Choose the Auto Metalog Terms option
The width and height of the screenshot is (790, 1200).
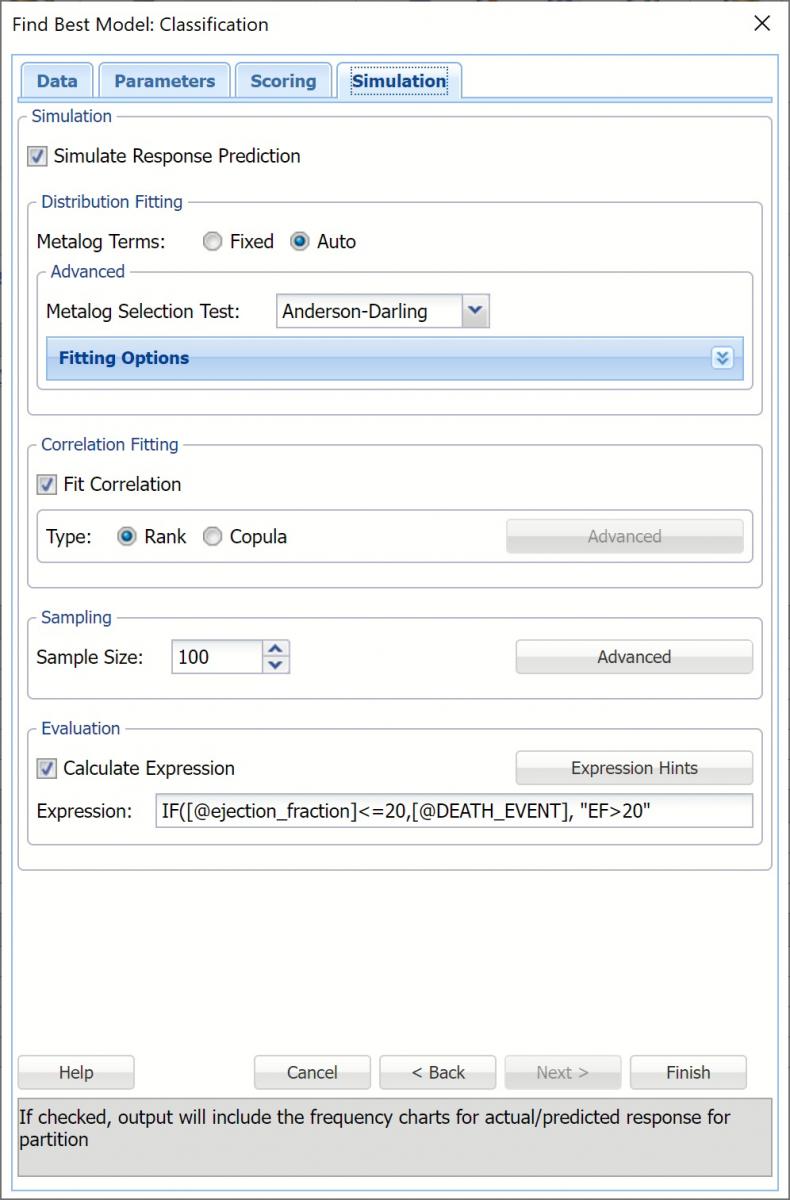pos(299,241)
